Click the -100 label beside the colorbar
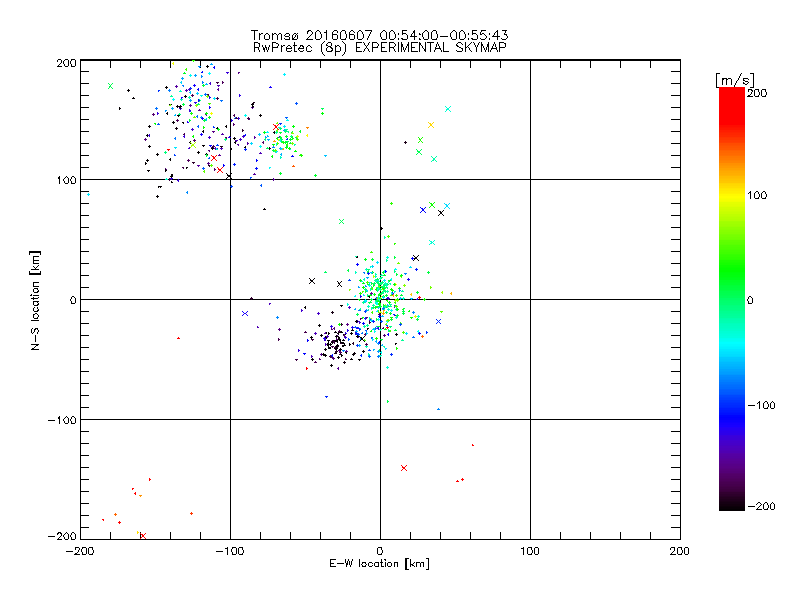 point(761,406)
